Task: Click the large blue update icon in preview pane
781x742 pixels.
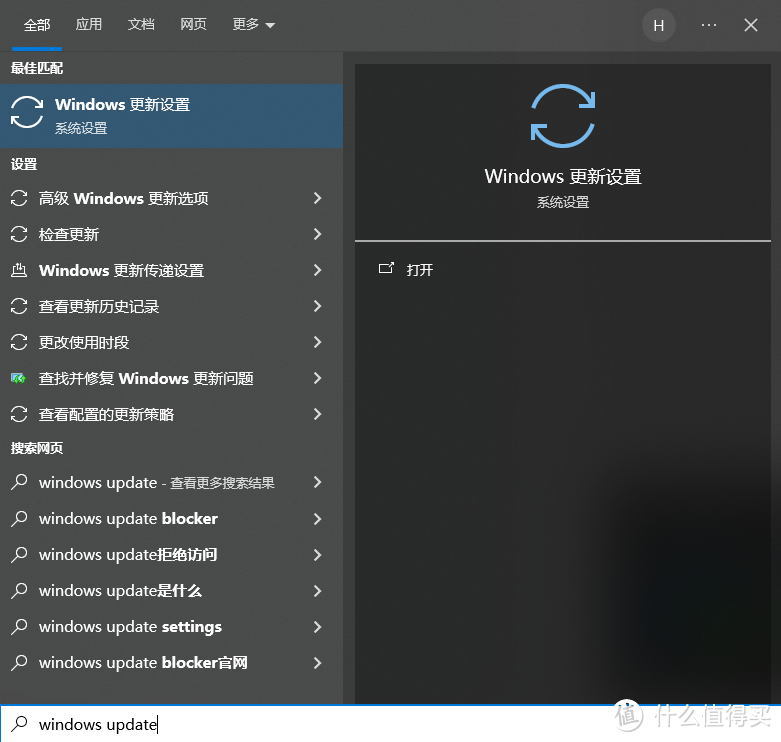Action: click(x=563, y=116)
